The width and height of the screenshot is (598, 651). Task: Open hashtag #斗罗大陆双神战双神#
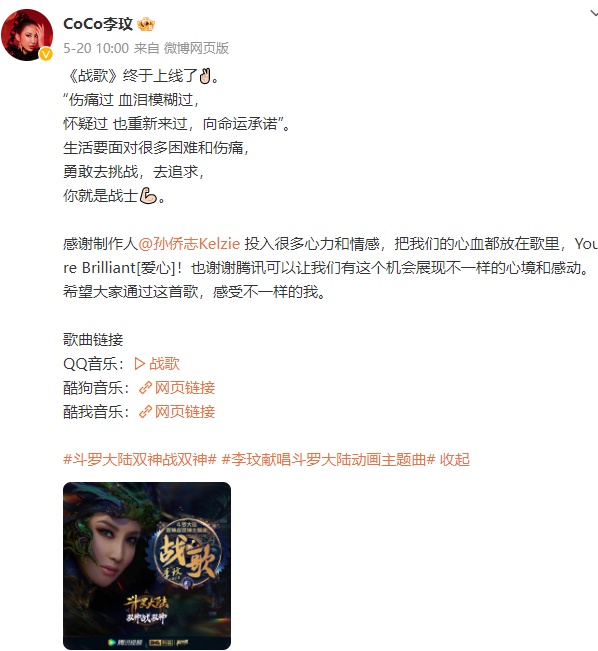pos(140,460)
